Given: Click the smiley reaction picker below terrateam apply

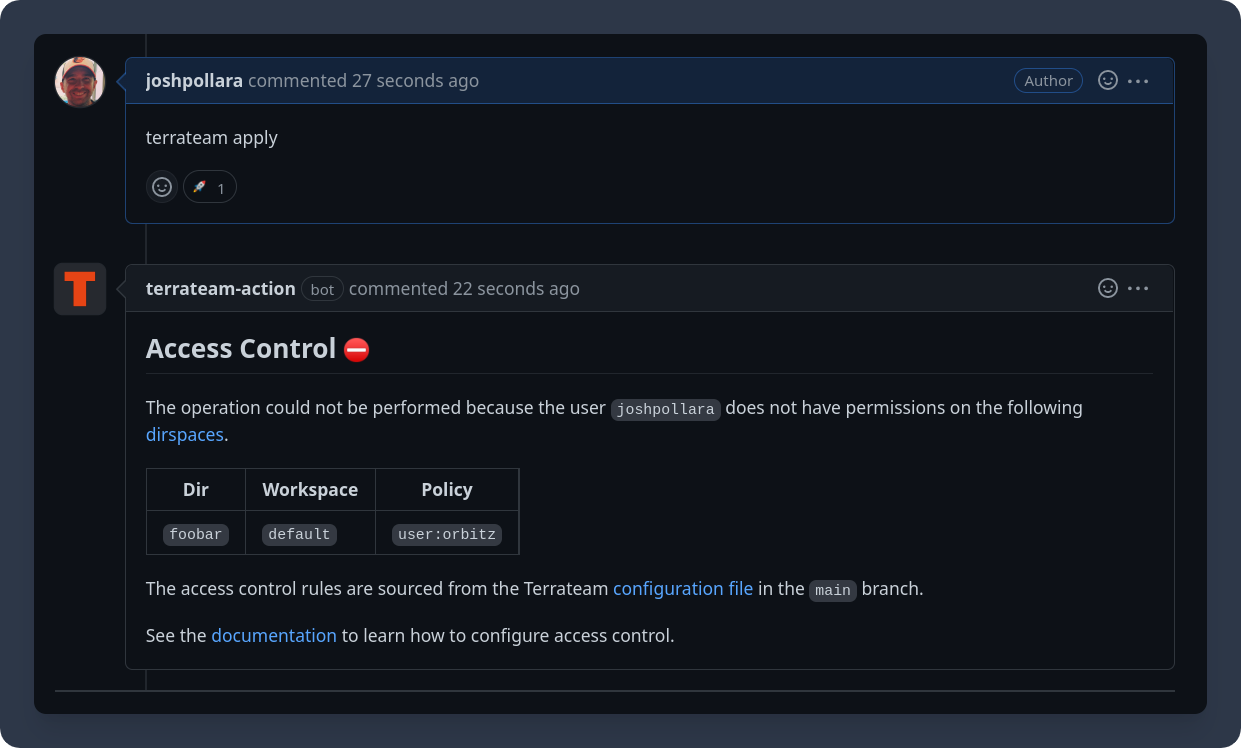Looking at the screenshot, I should click(x=162, y=187).
